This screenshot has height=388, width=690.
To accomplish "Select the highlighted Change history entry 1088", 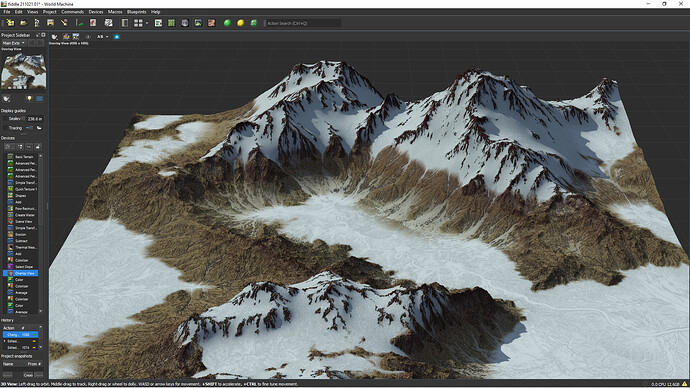I will [20, 335].
